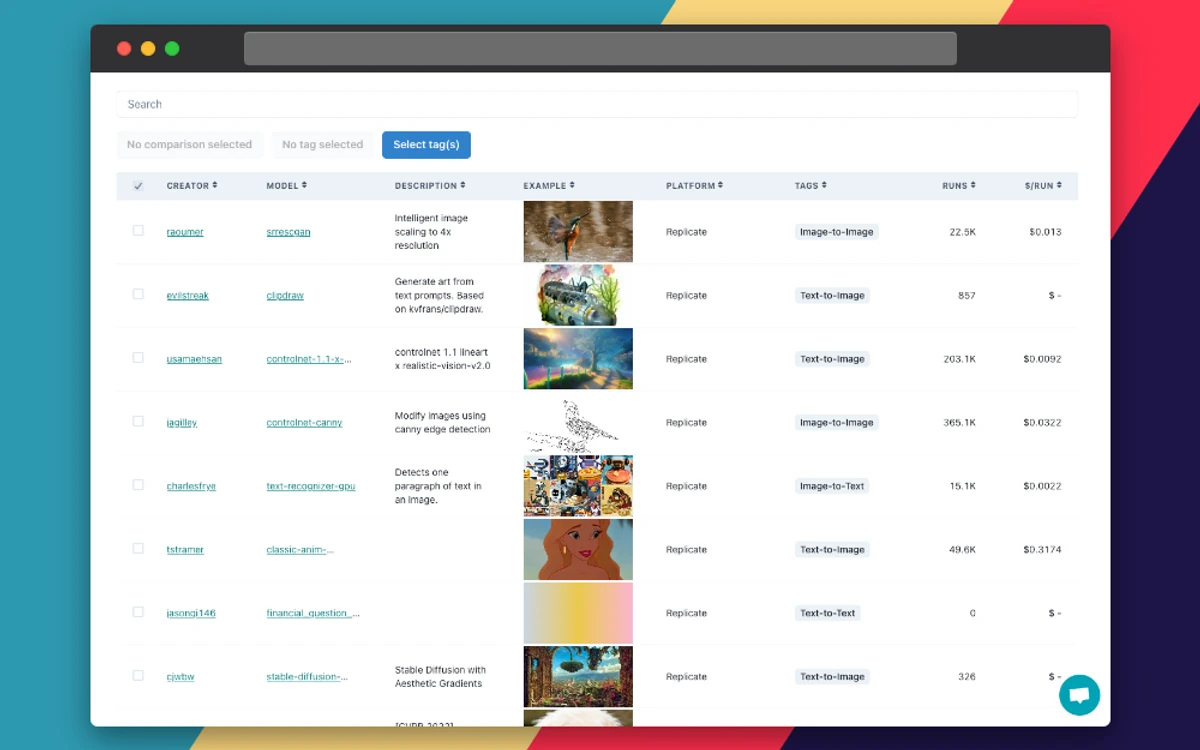Open the chat support bubble icon
Screen dimensions: 1200x750
[1079, 695]
